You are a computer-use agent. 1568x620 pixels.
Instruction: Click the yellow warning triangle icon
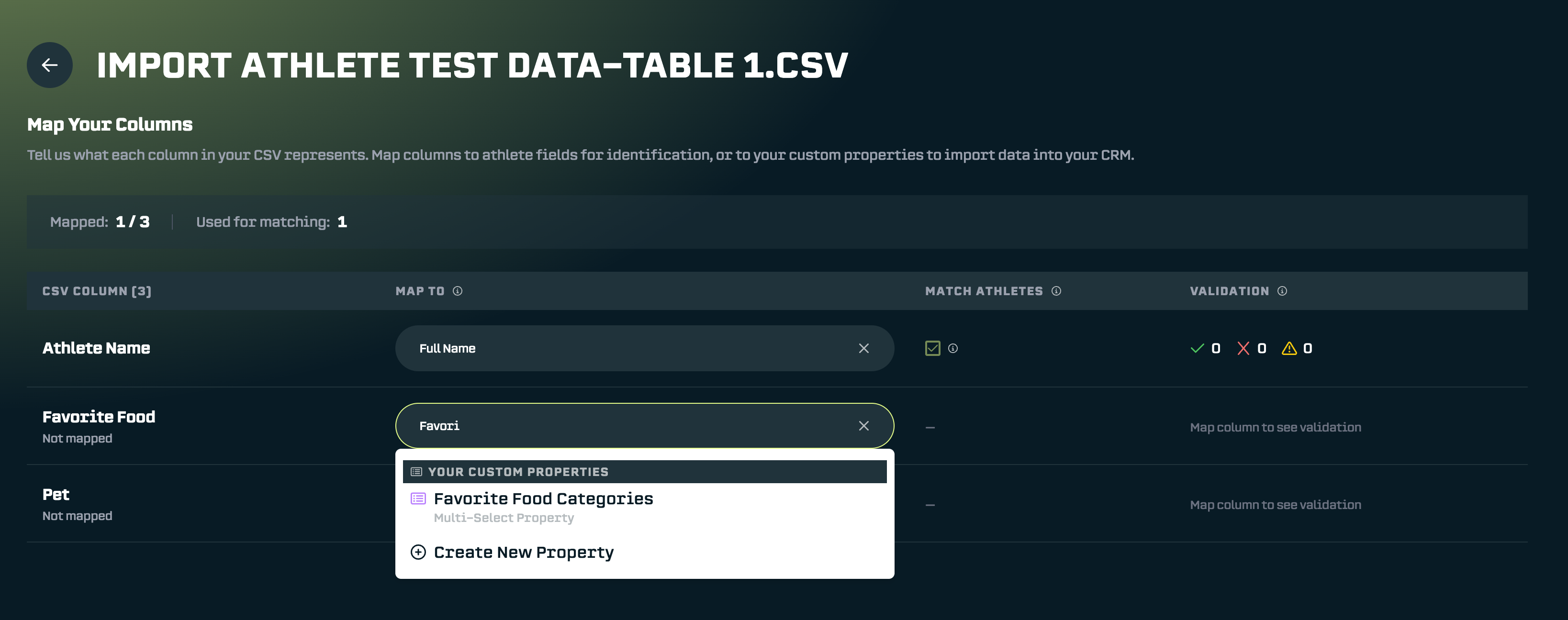[1288, 348]
